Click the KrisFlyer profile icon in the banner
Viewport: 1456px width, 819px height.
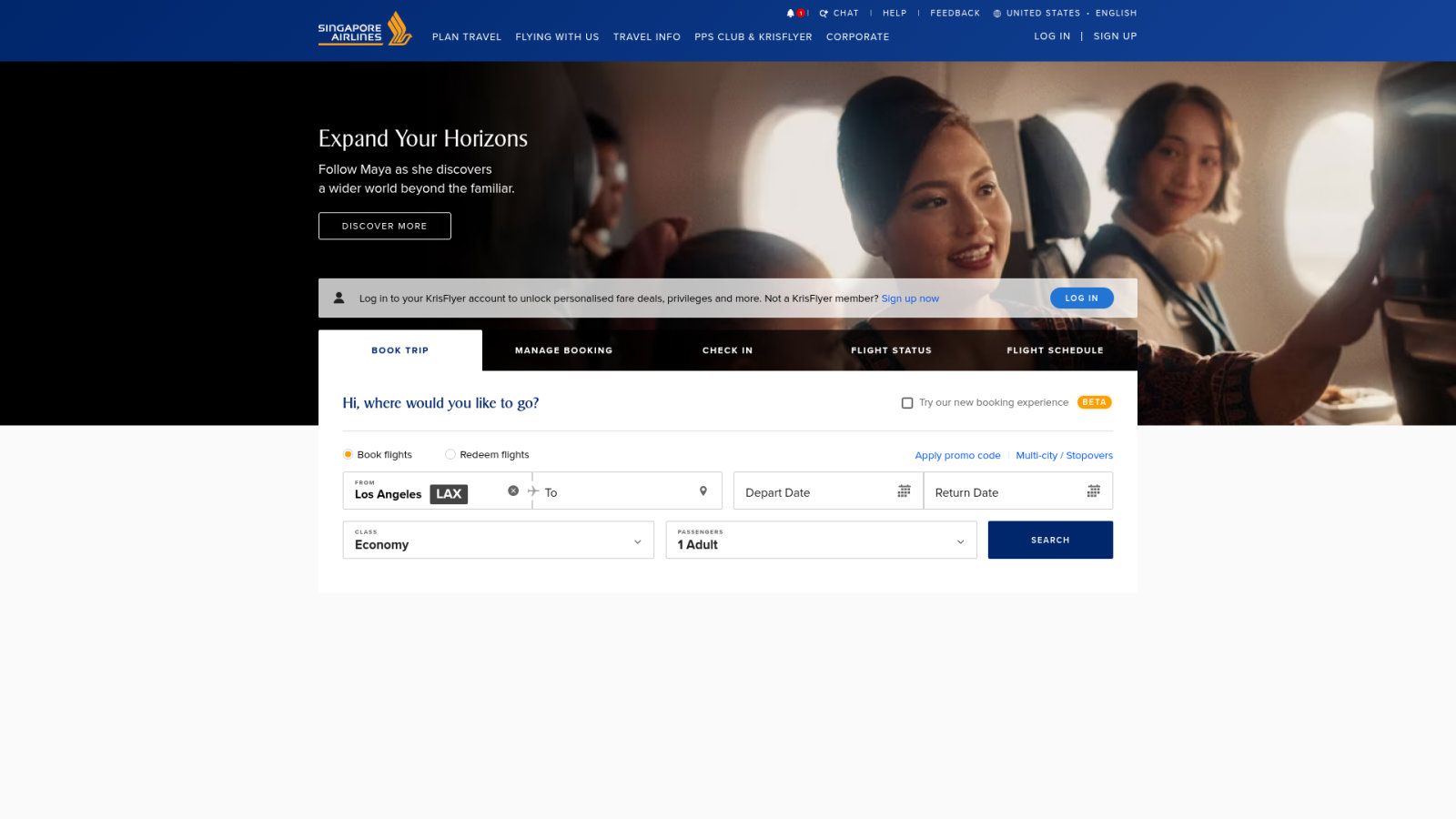tap(339, 298)
